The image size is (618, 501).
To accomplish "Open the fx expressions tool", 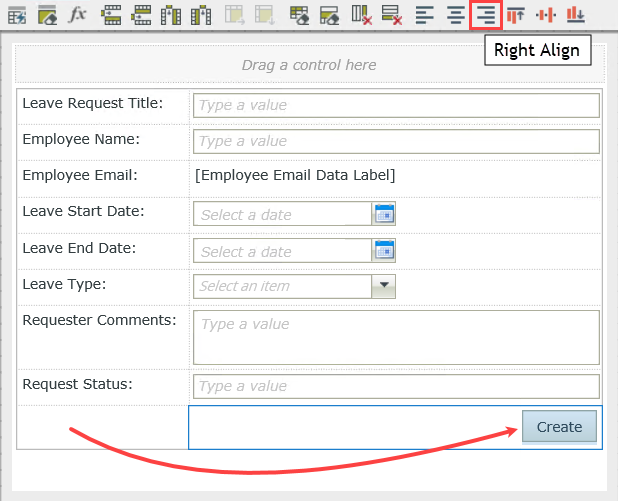I will [77, 15].
